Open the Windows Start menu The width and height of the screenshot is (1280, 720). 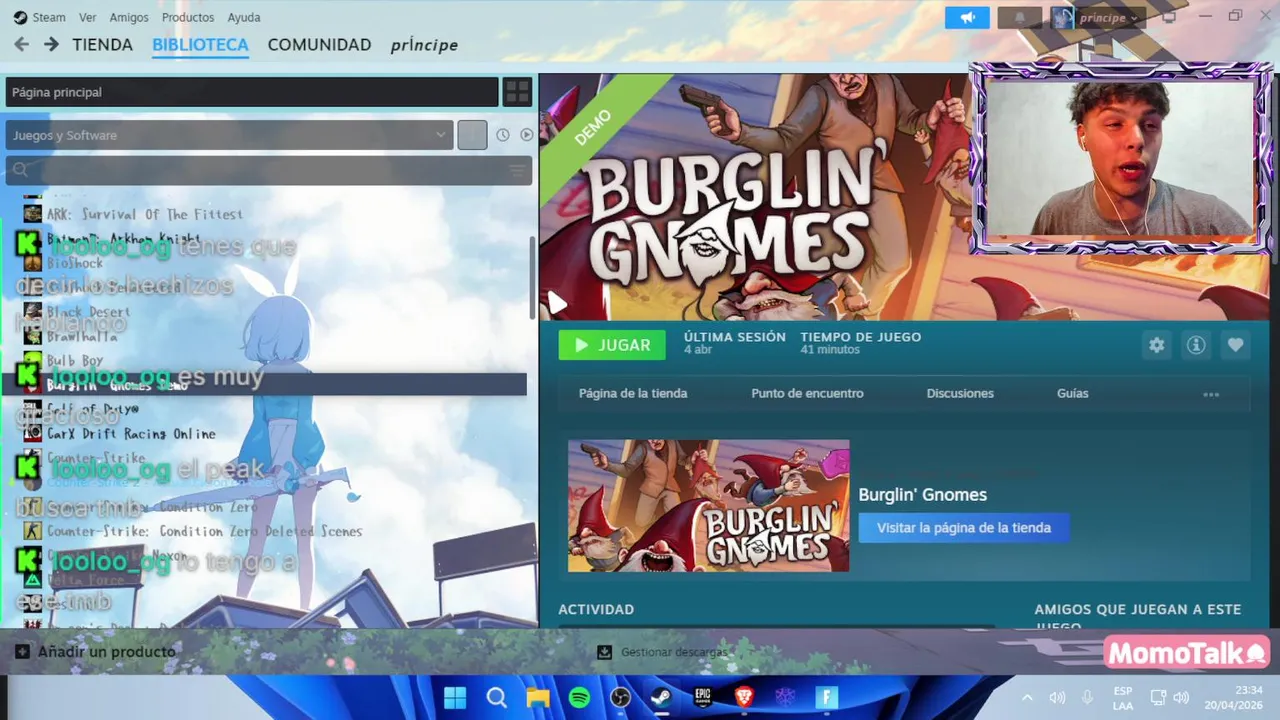point(455,697)
